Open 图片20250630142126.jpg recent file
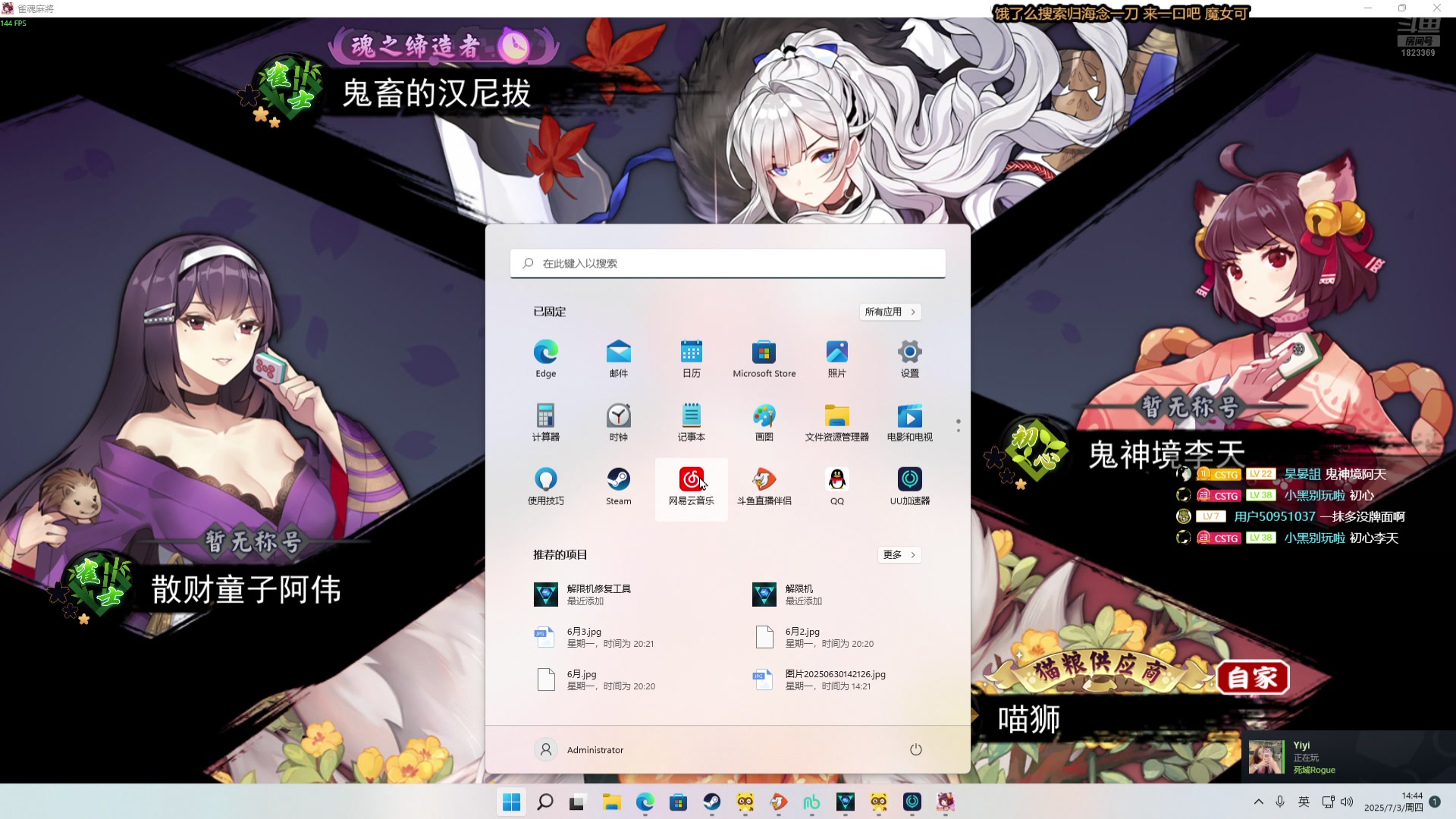1456x819 pixels. coord(819,679)
